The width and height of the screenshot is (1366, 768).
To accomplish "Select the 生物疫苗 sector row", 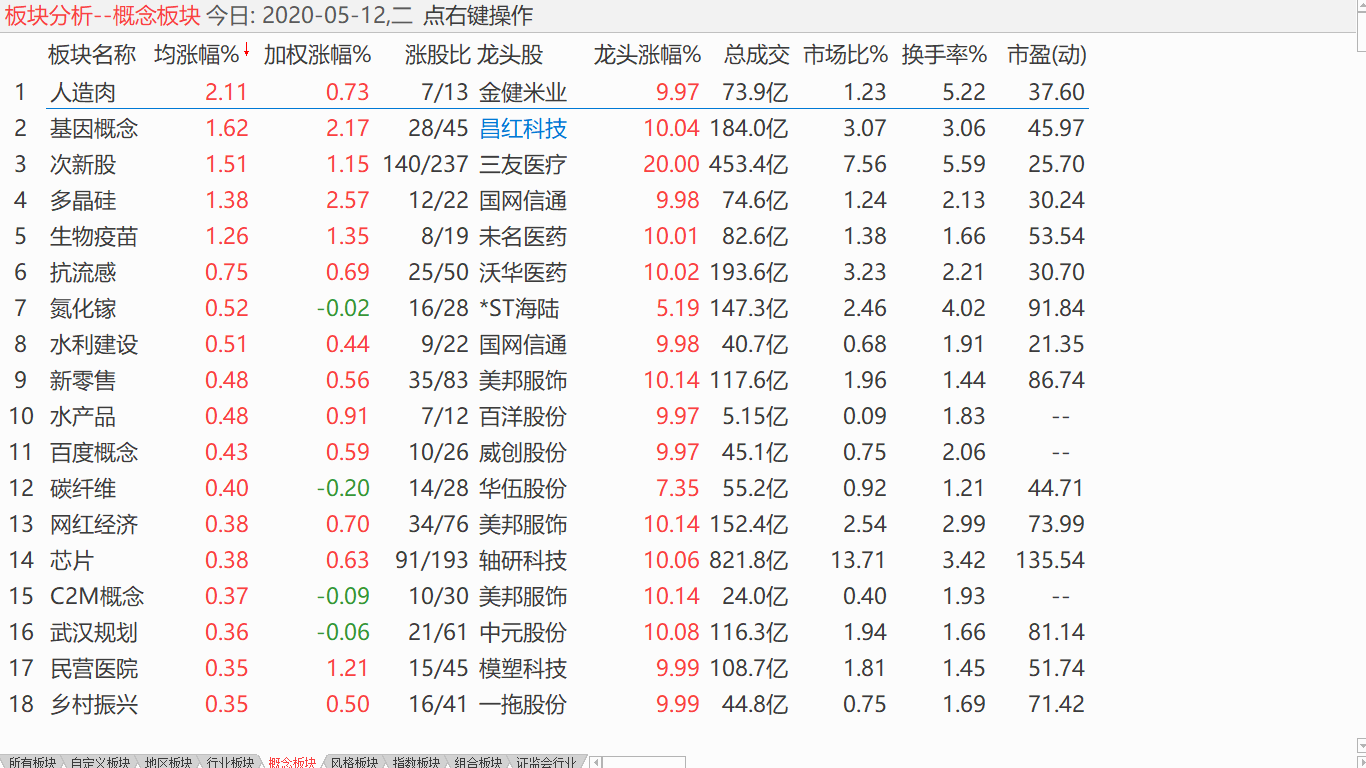I will [x=546, y=236].
